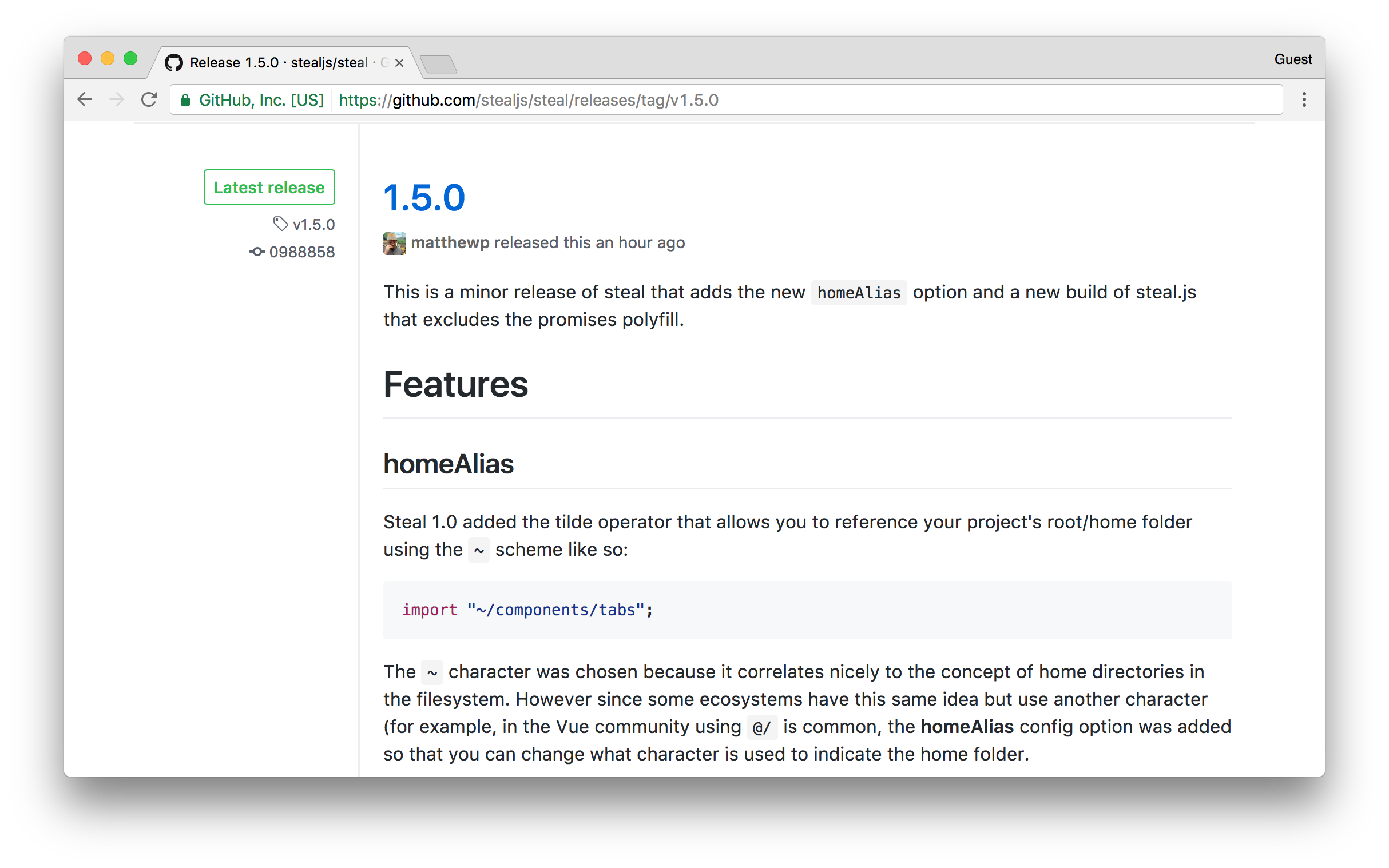Open a new browser tab

(438, 64)
